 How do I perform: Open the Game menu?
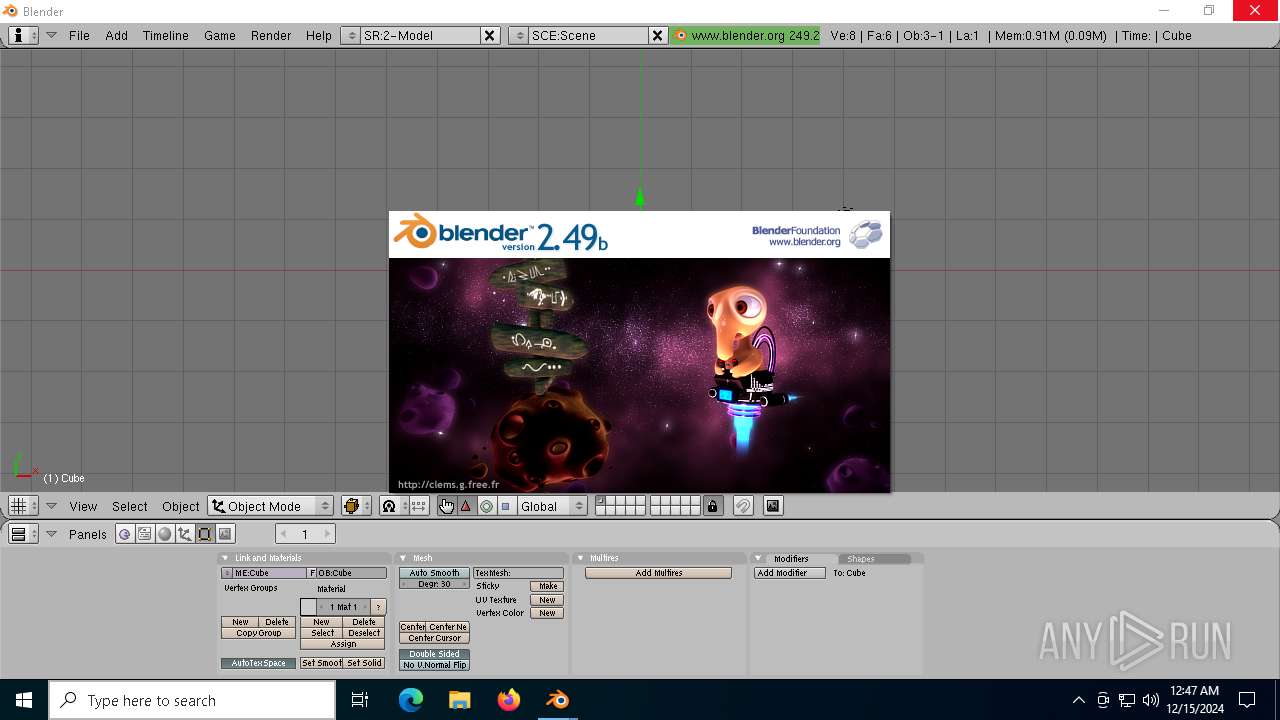220,35
